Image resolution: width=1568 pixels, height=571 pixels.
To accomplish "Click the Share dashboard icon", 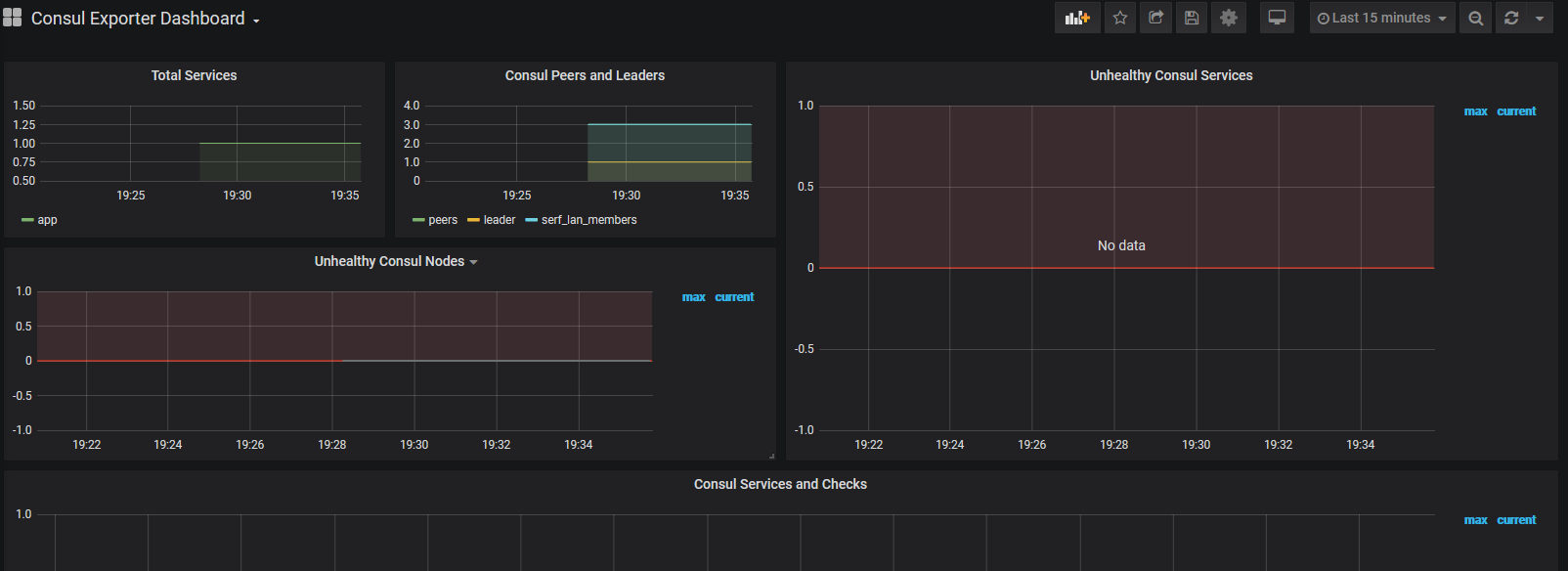I will [1155, 18].
